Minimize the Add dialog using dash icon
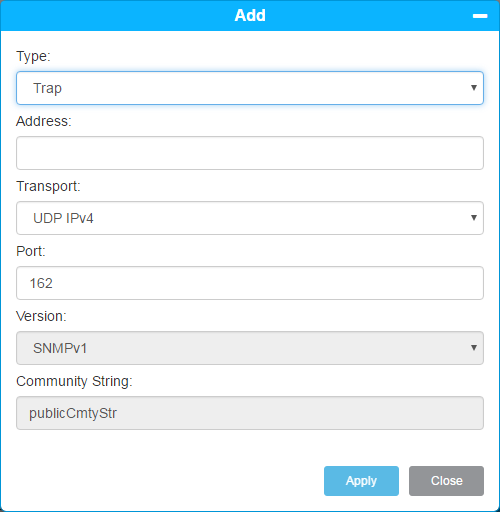The width and height of the screenshot is (500, 512). click(x=480, y=16)
